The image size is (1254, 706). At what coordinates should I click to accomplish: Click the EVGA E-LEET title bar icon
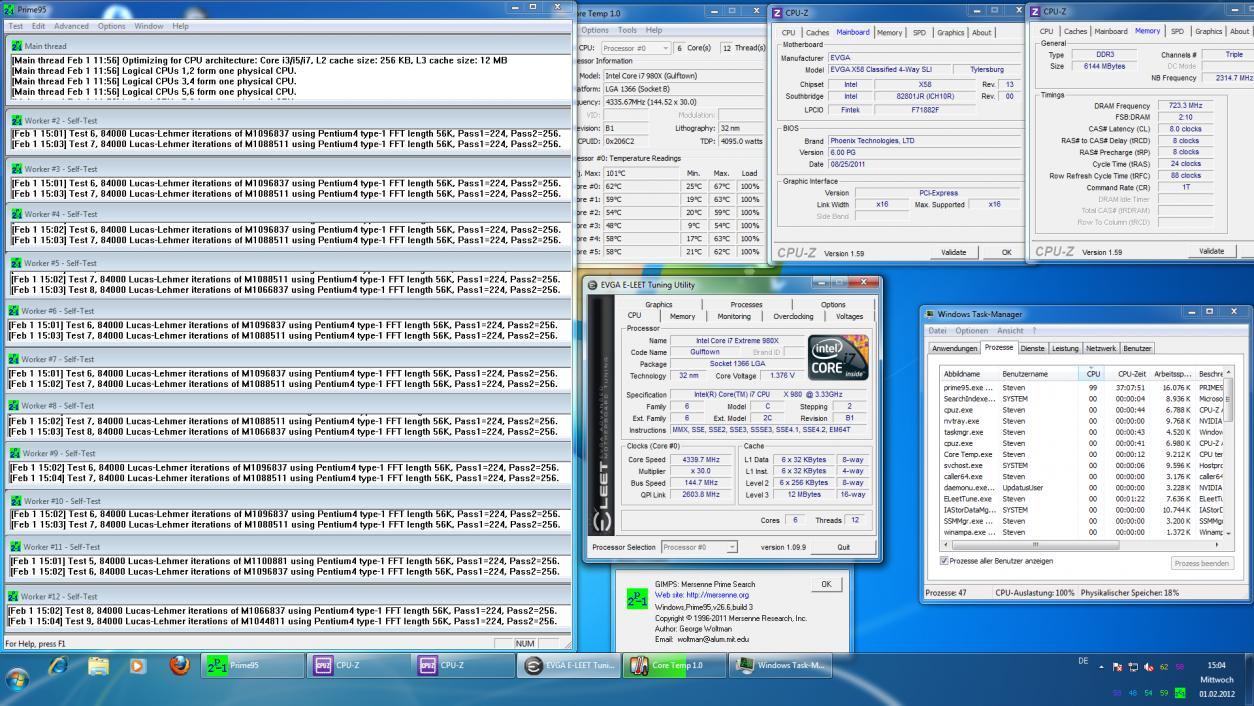click(592, 285)
